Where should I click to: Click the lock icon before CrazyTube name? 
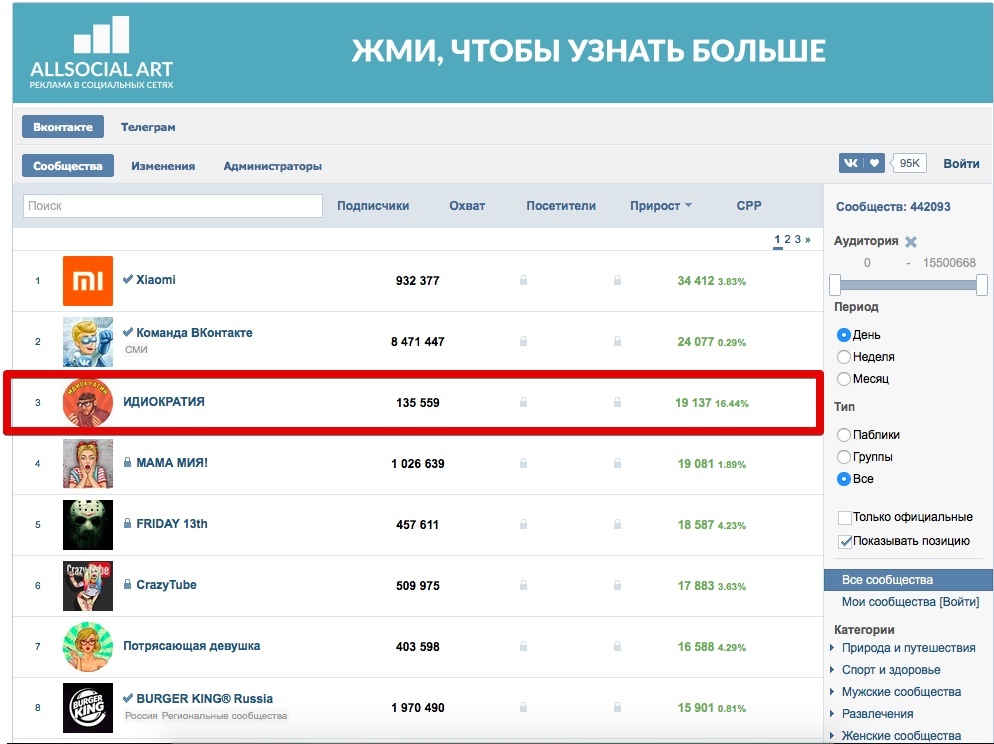(127, 584)
